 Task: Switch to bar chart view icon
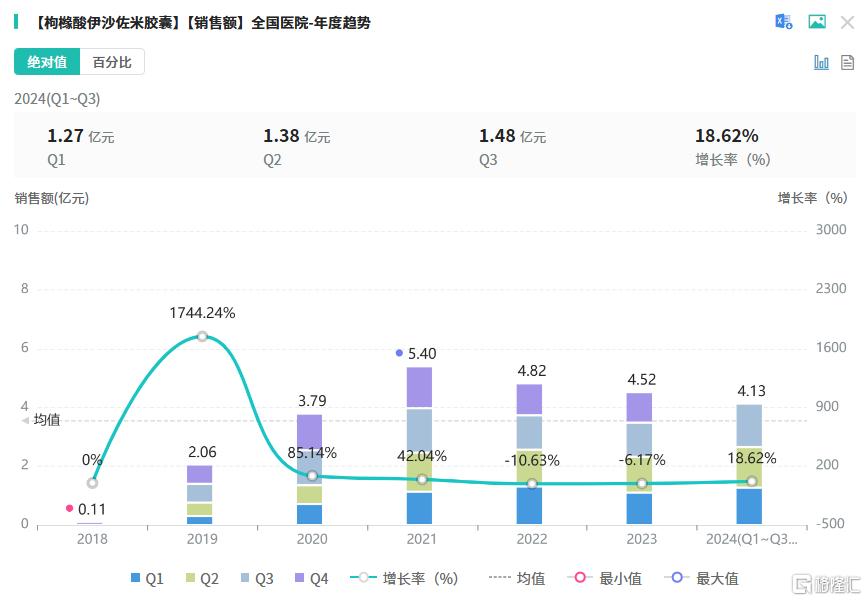821,62
